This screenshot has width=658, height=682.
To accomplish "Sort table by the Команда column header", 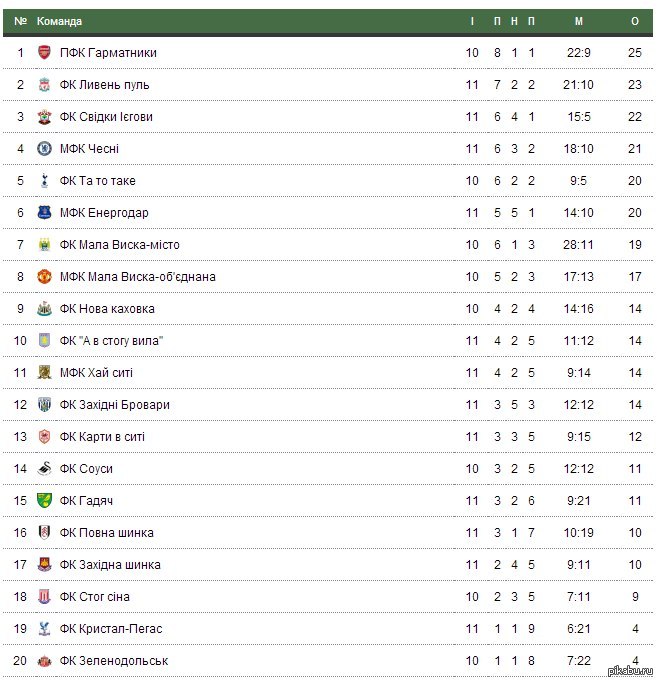I will (x=59, y=21).
